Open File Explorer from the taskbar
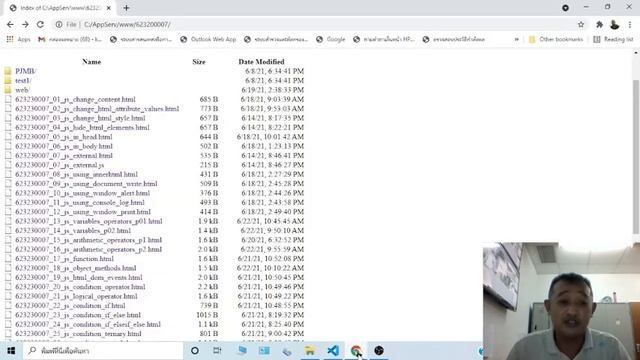Image resolution: width=640 pixels, height=360 pixels. click(310, 351)
